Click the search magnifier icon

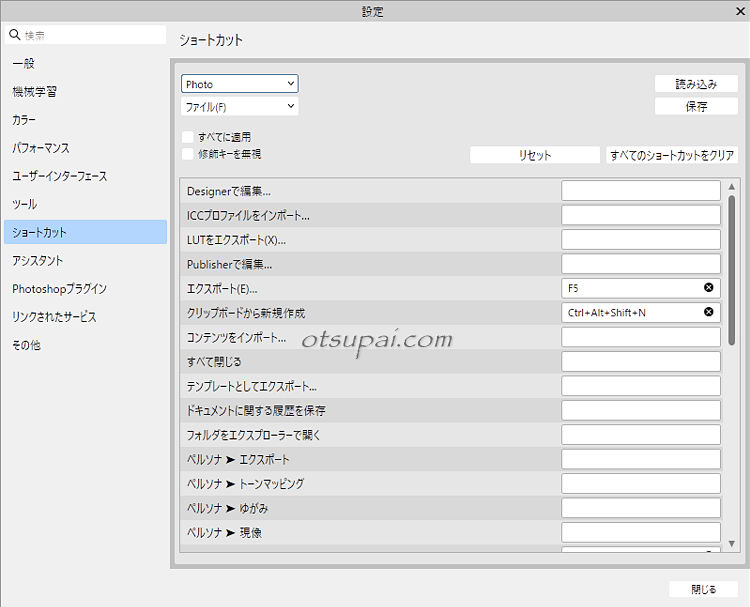(14, 35)
